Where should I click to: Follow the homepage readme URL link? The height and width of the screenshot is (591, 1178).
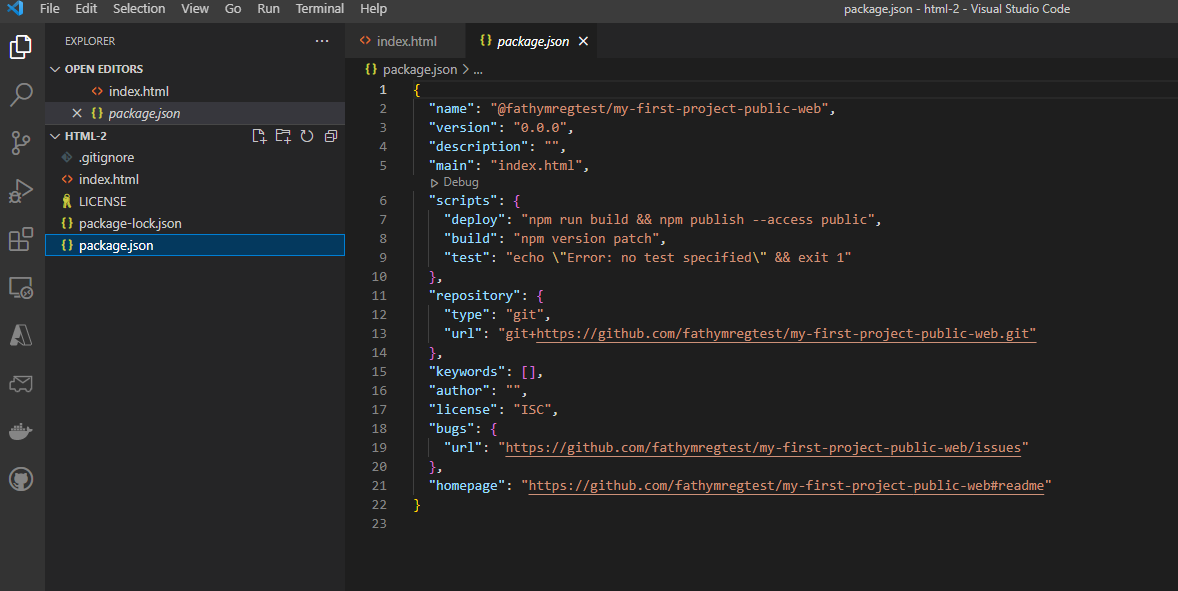coord(786,486)
